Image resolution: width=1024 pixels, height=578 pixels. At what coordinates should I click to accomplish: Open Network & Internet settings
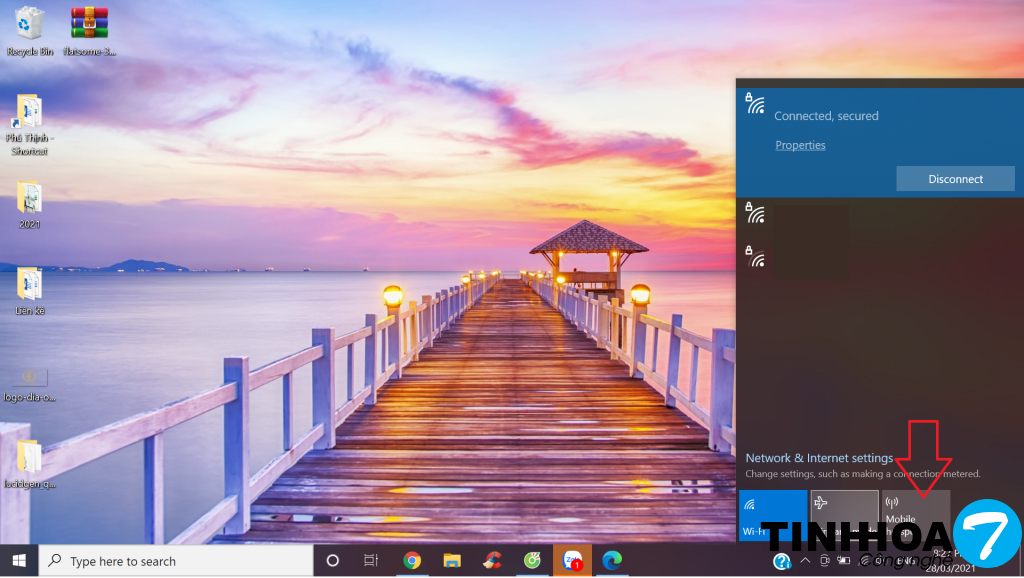coord(819,458)
